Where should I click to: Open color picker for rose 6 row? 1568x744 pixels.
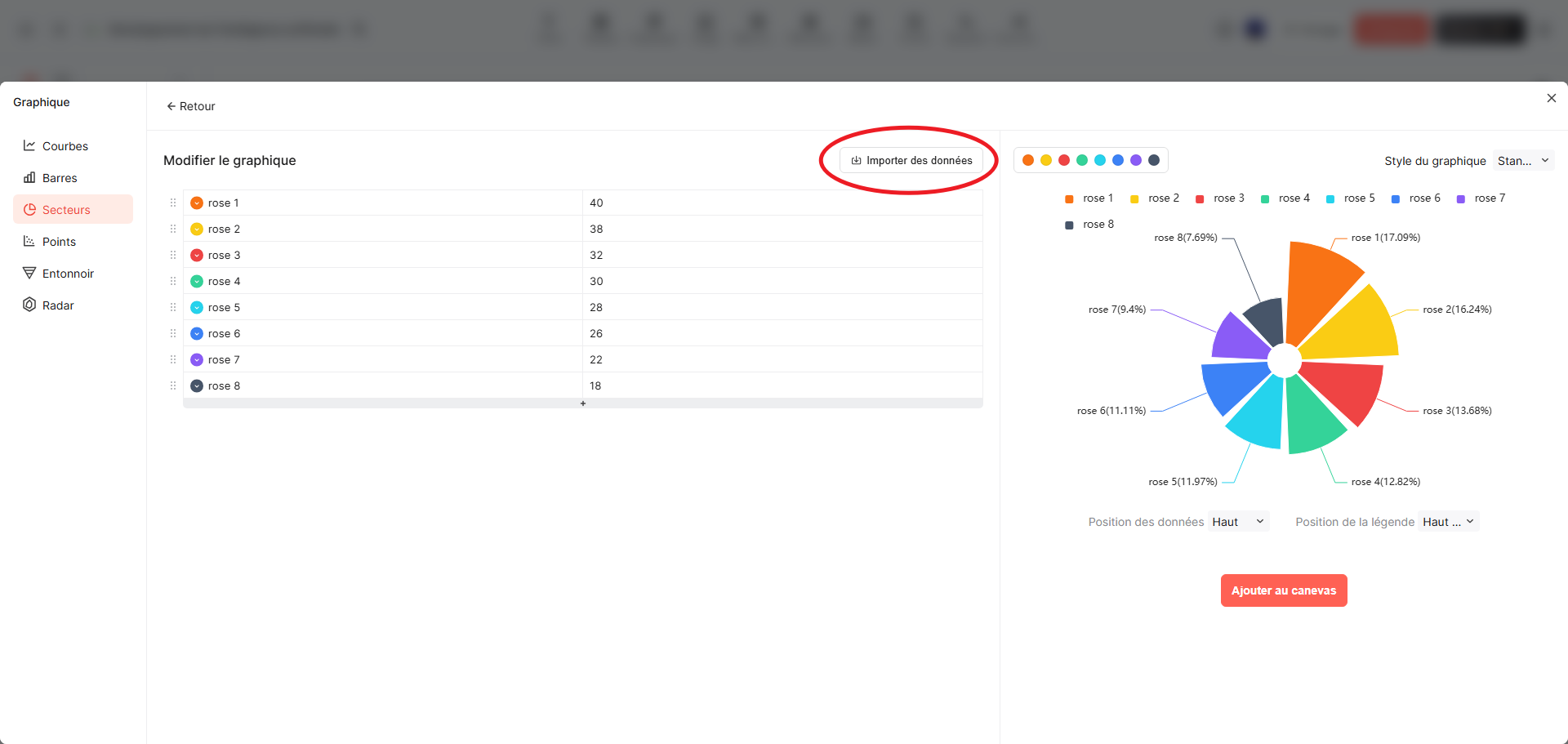coord(197,334)
